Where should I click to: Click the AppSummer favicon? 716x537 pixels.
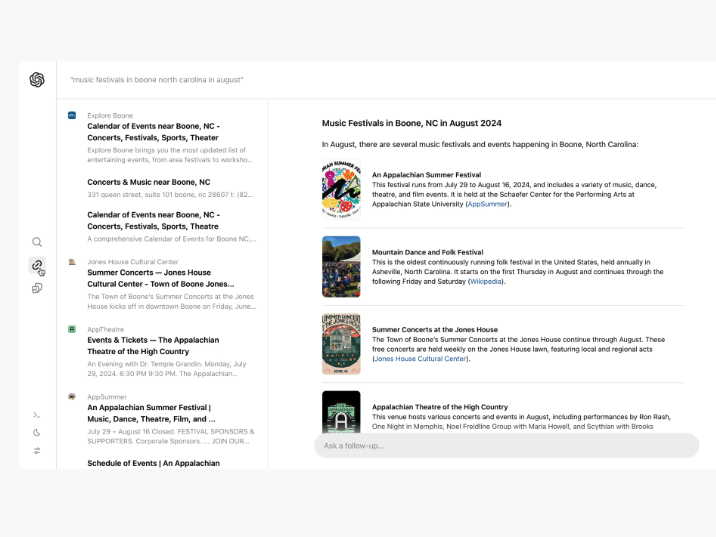point(72,396)
